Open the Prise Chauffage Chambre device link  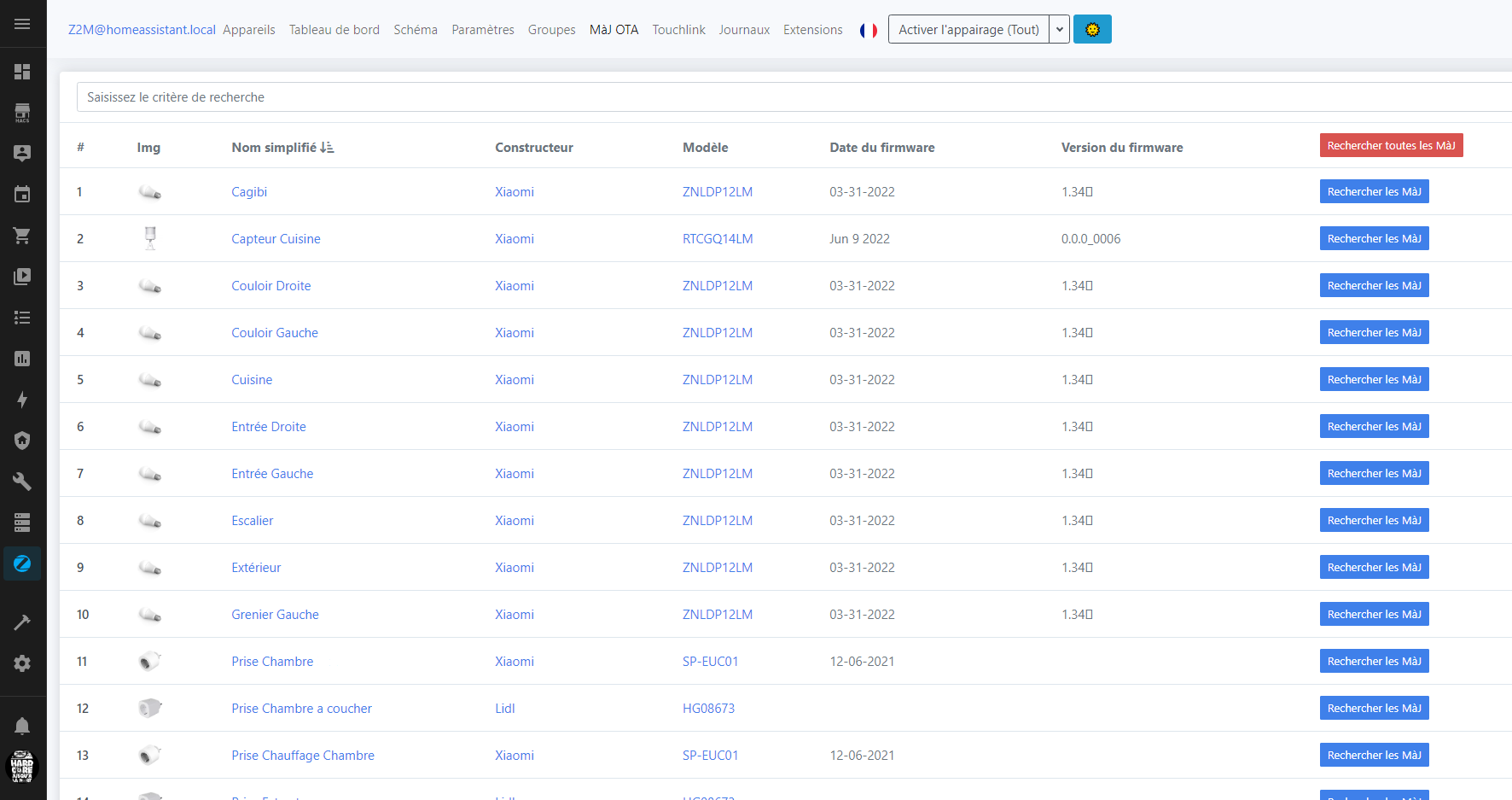[x=303, y=756]
